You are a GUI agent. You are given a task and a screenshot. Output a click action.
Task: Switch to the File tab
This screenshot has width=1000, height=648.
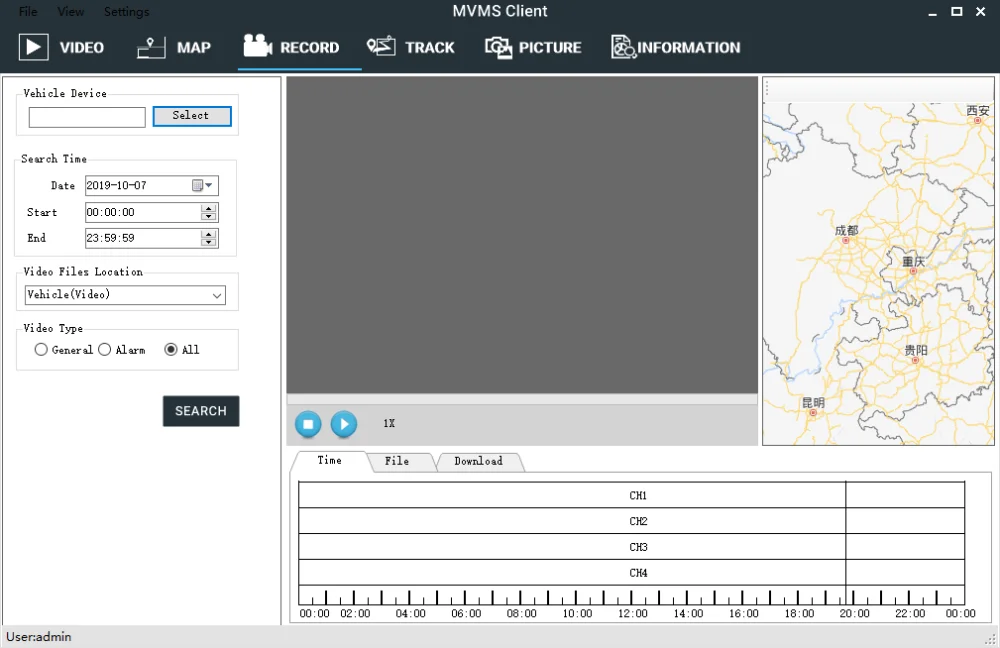(397, 461)
